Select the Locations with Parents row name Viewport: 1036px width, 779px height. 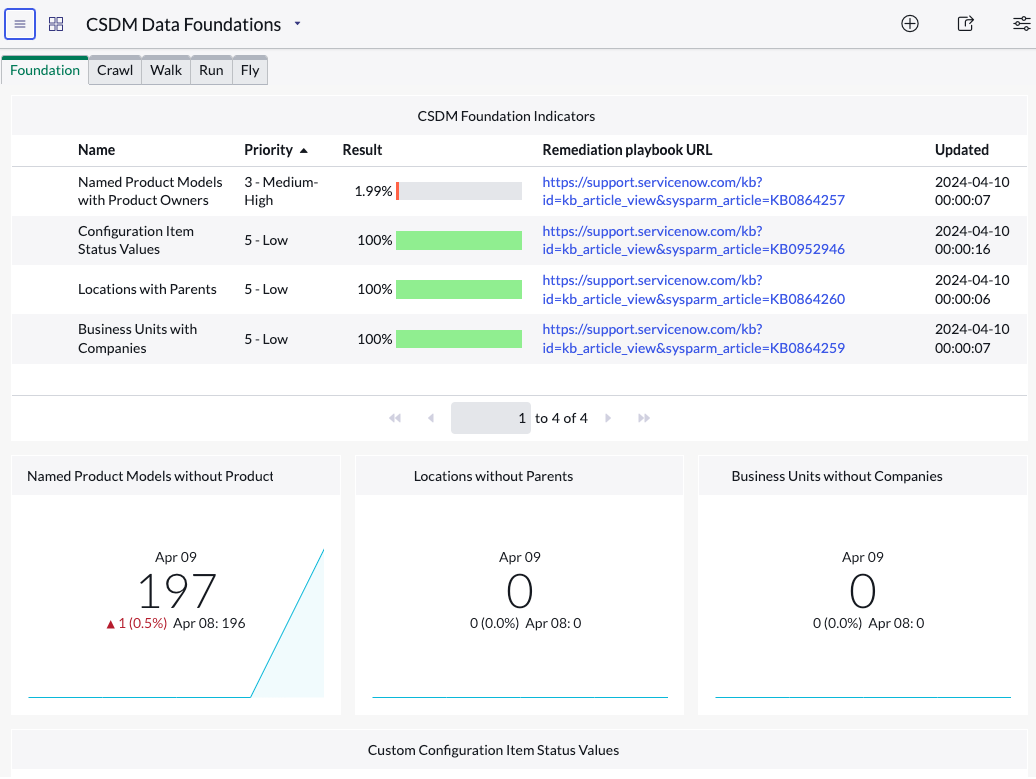pyautogui.click(x=147, y=289)
